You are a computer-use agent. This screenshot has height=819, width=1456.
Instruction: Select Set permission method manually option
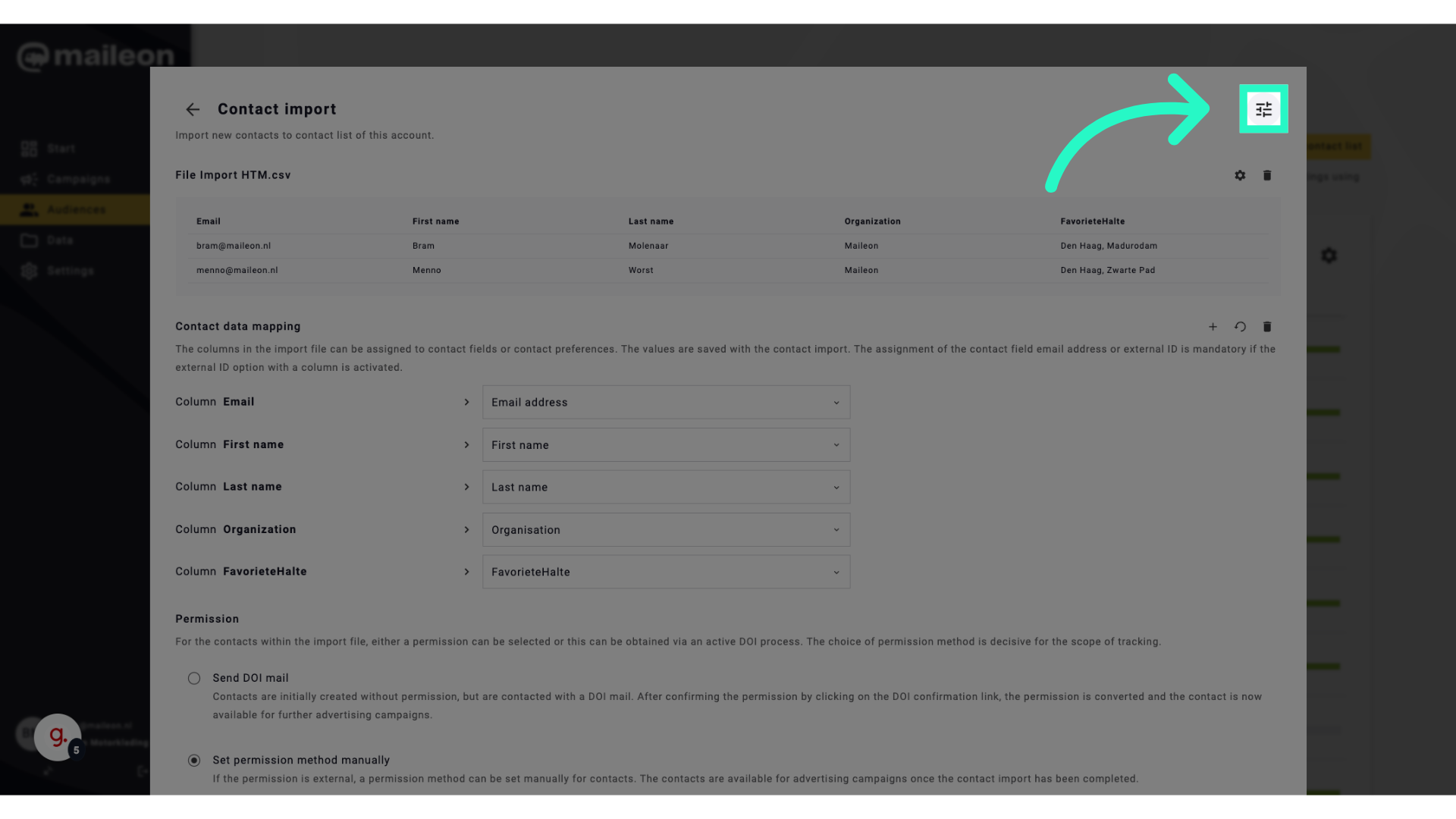tap(194, 760)
